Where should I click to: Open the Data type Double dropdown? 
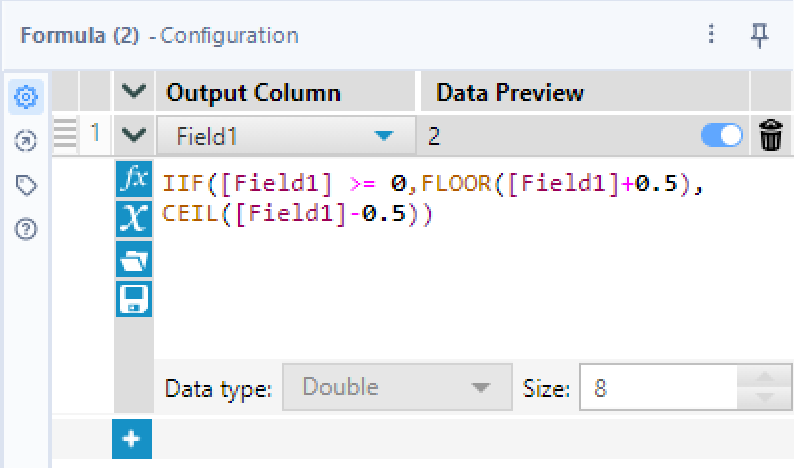391,387
